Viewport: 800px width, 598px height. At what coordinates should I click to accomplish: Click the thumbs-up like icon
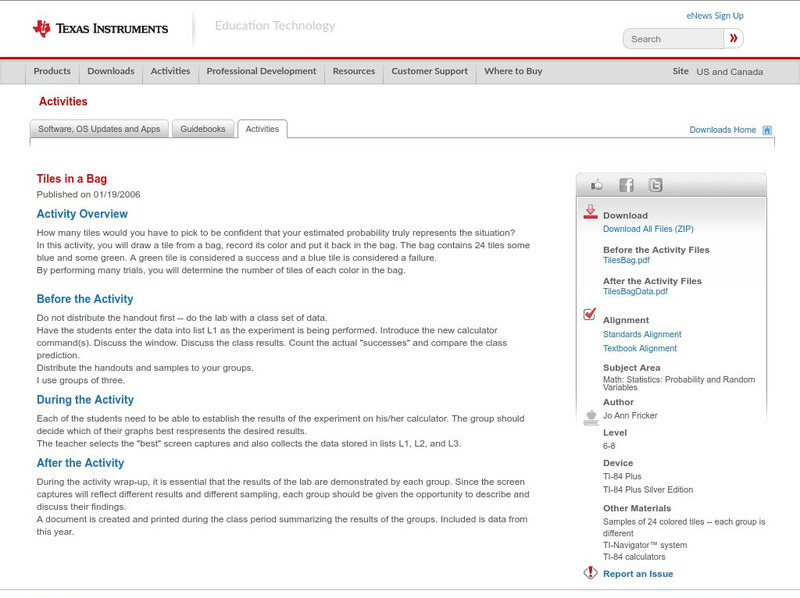597,185
